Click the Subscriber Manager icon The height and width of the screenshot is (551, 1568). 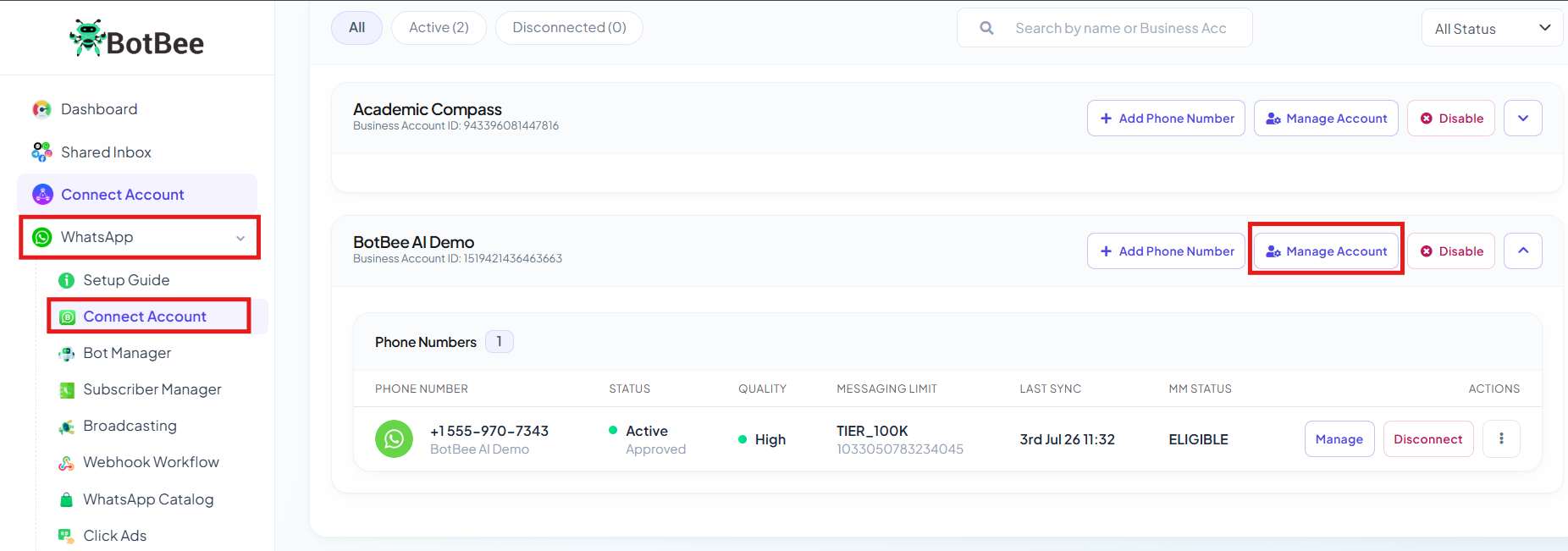[x=66, y=390]
